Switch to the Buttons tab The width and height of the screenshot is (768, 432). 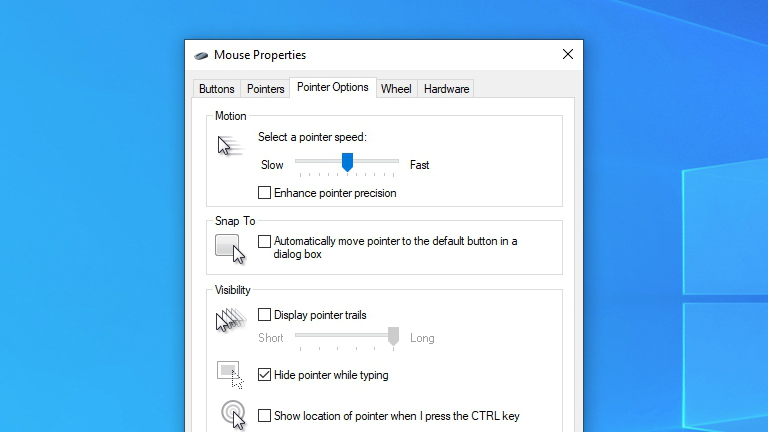point(216,89)
